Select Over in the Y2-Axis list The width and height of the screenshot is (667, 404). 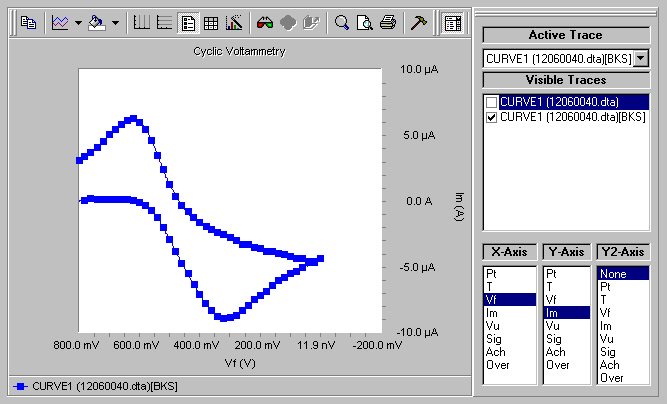(x=623, y=378)
